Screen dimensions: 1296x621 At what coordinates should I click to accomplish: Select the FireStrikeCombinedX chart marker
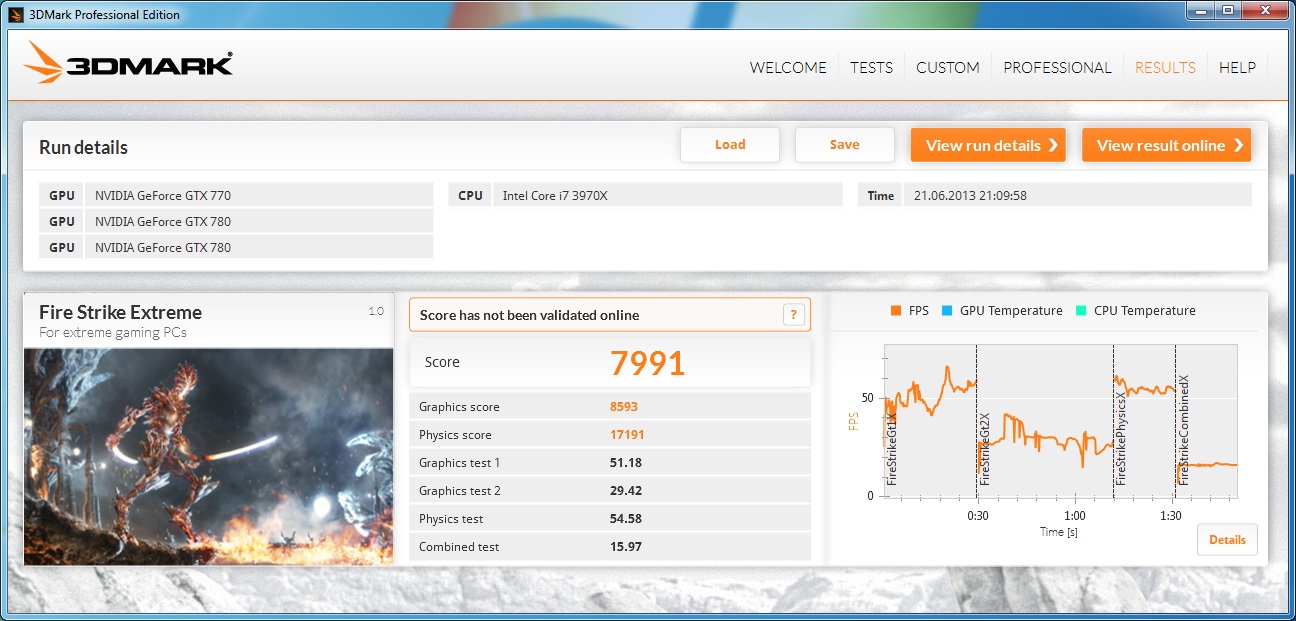1184,431
